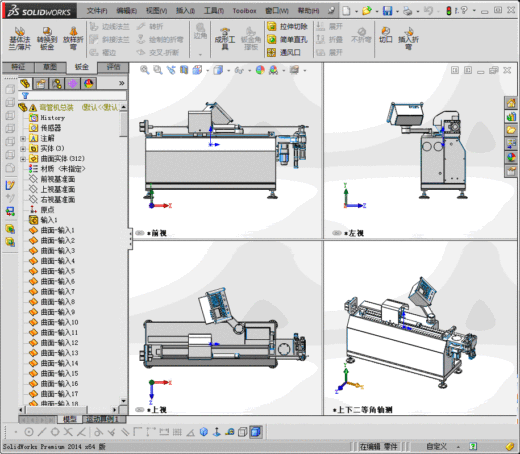Expand the 注解 annotations tree node
This screenshot has width=520, height=454.
pyautogui.click(x=23, y=138)
